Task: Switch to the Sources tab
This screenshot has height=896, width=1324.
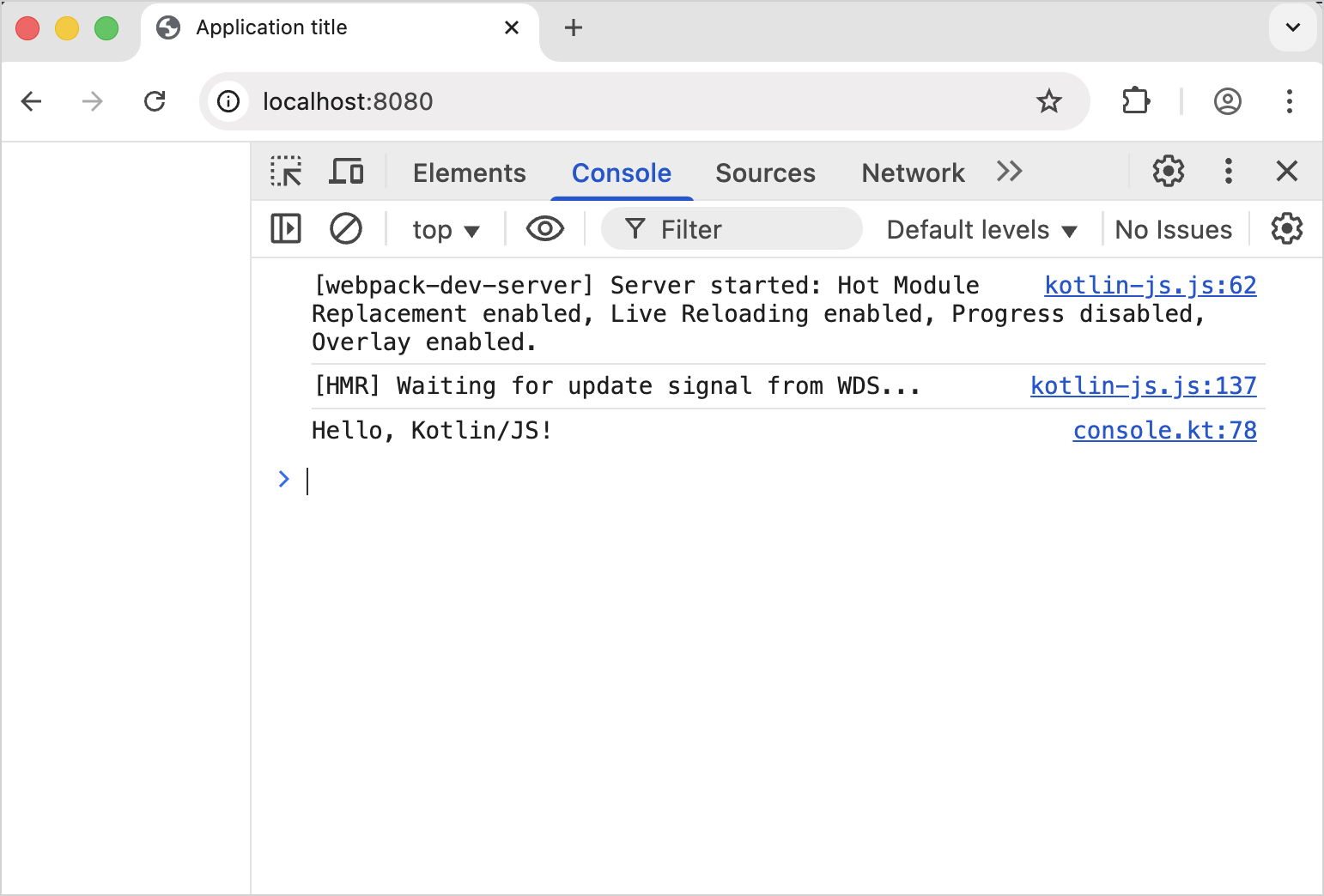Action: (x=765, y=173)
